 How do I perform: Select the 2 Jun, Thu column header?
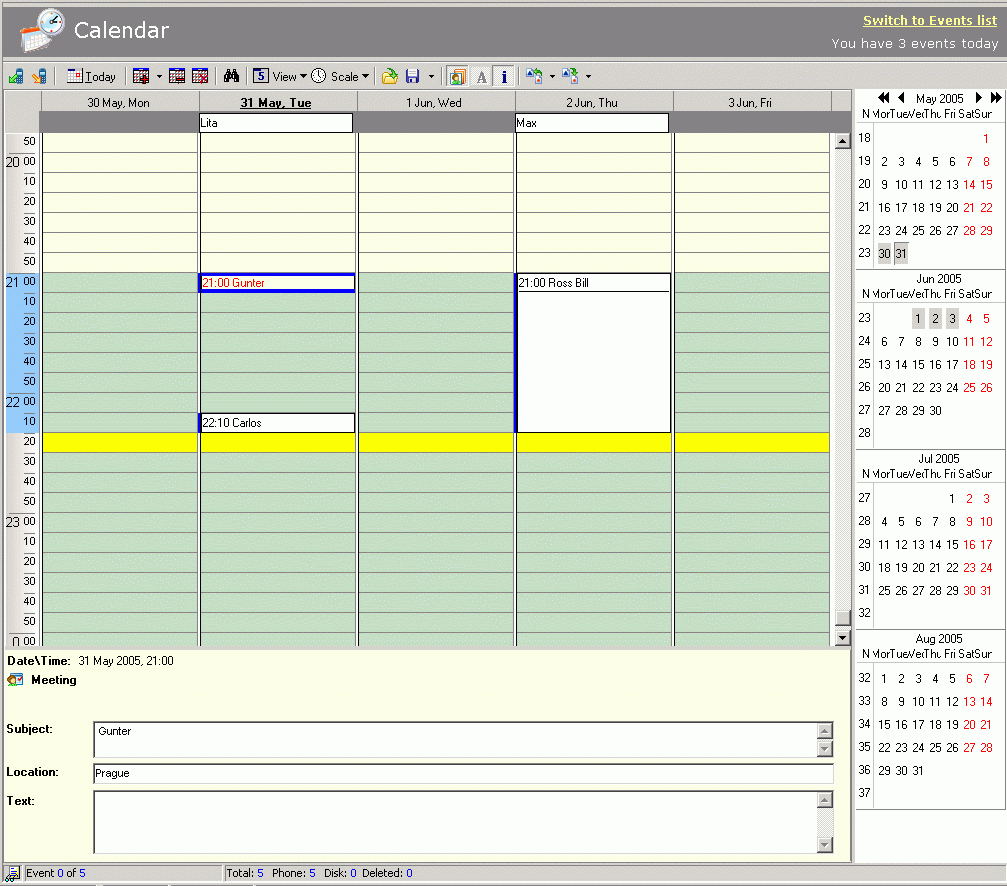[592, 102]
